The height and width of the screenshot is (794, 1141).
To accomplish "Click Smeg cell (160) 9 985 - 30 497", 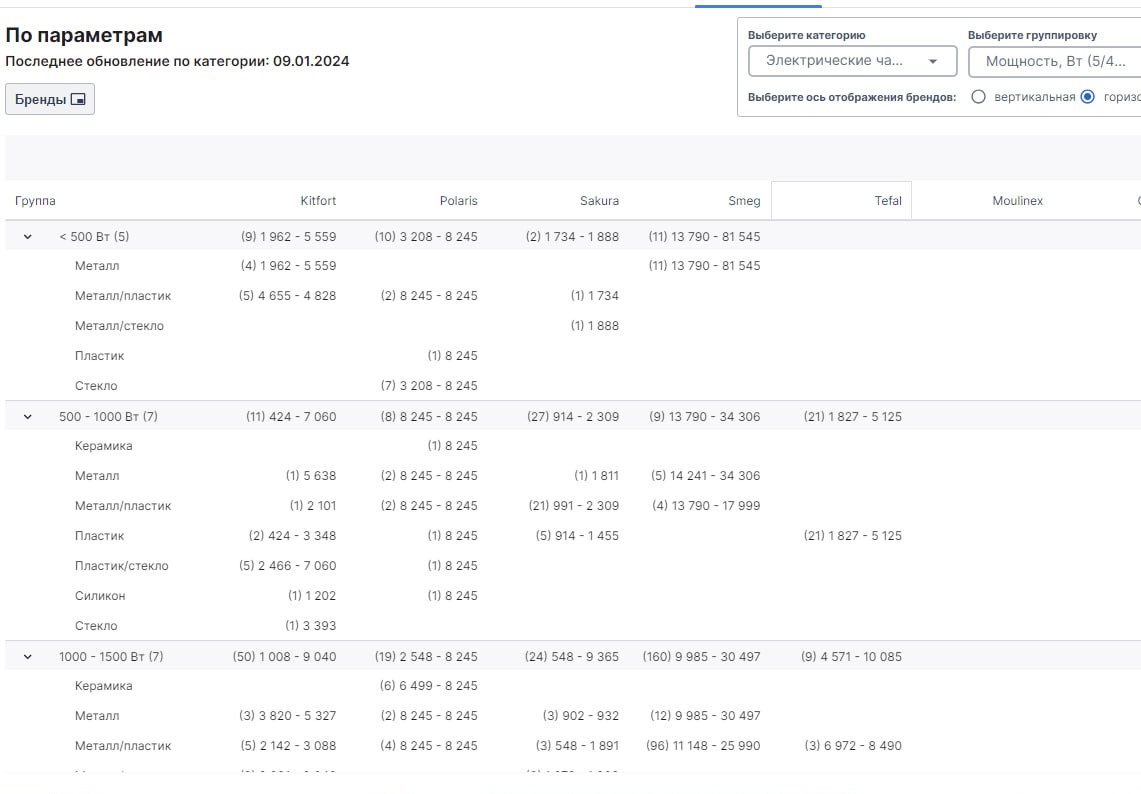I will click(701, 656).
